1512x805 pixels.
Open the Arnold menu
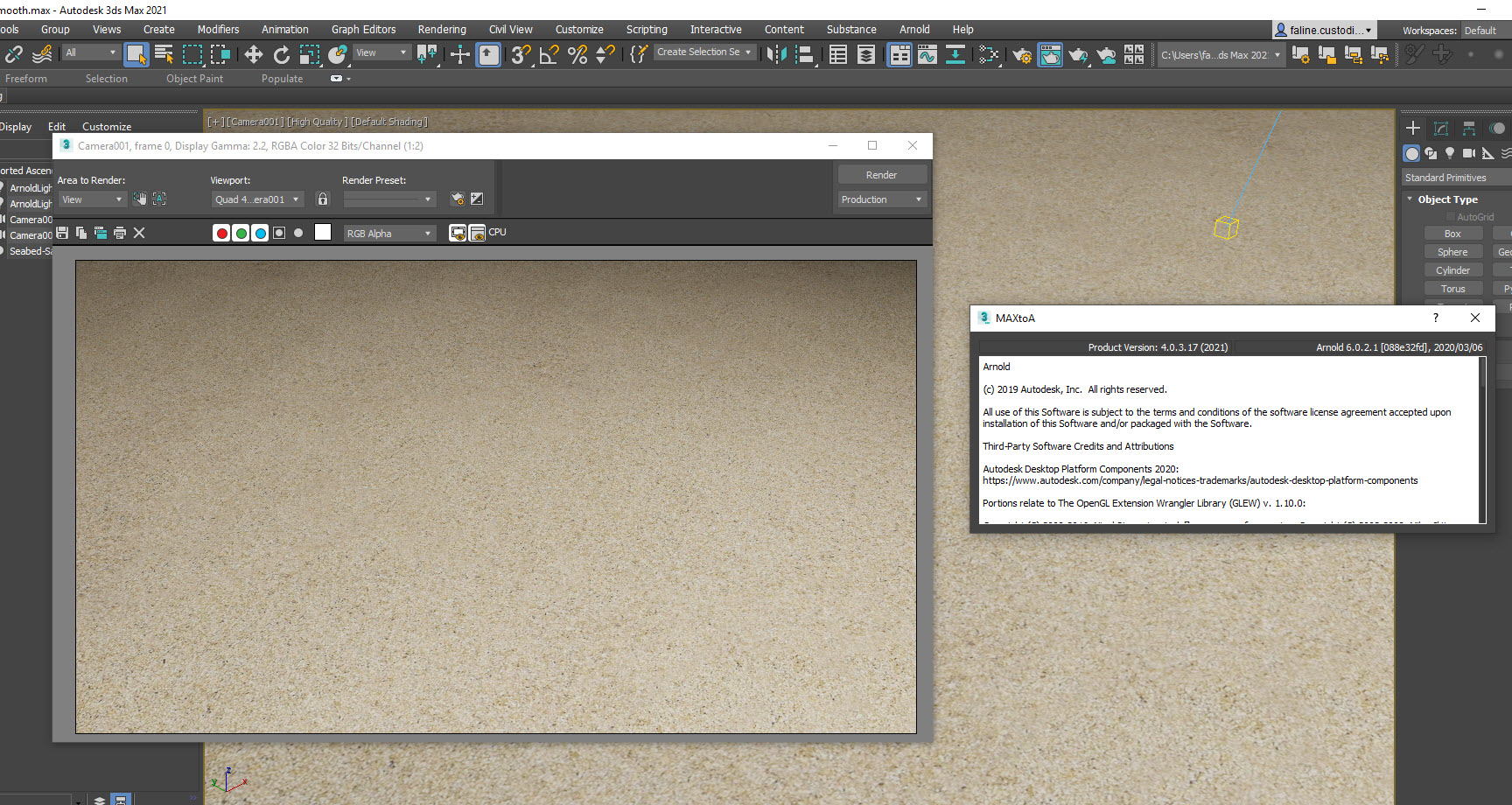click(x=914, y=29)
